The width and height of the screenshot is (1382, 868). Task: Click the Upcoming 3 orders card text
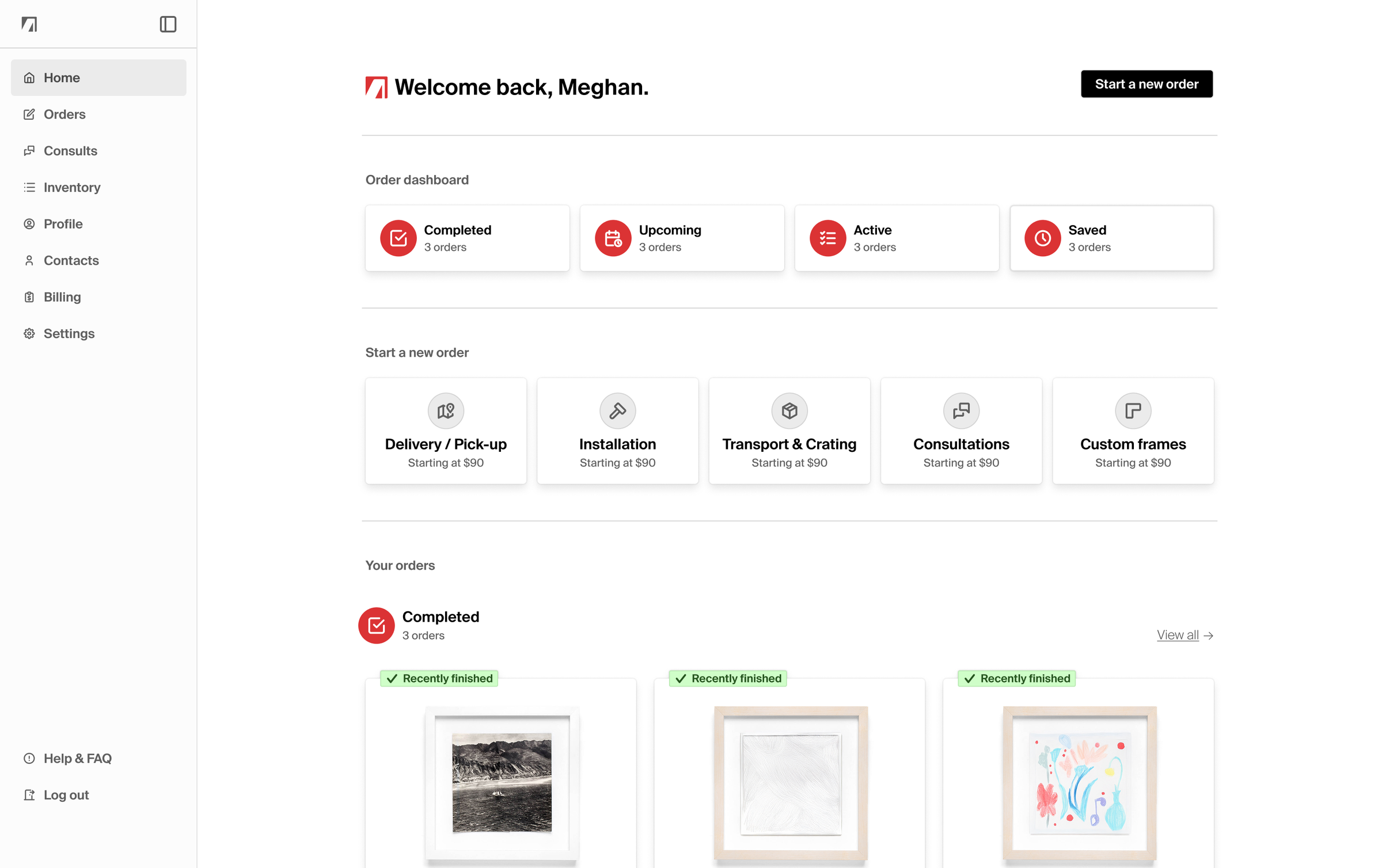pyautogui.click(x=670, y=238)
